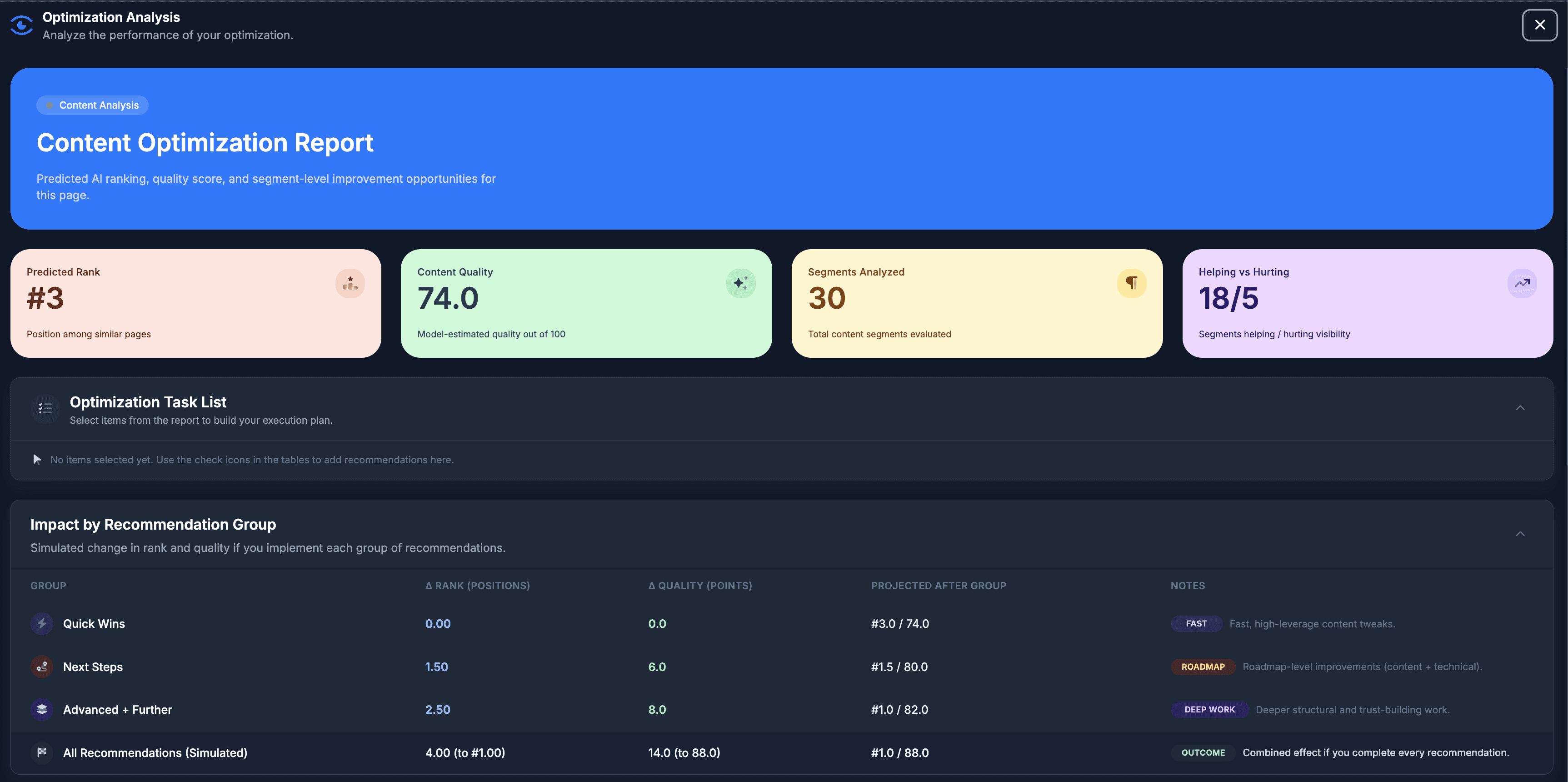Click the layers icon for Advanced + Further

tap(42, 710)
